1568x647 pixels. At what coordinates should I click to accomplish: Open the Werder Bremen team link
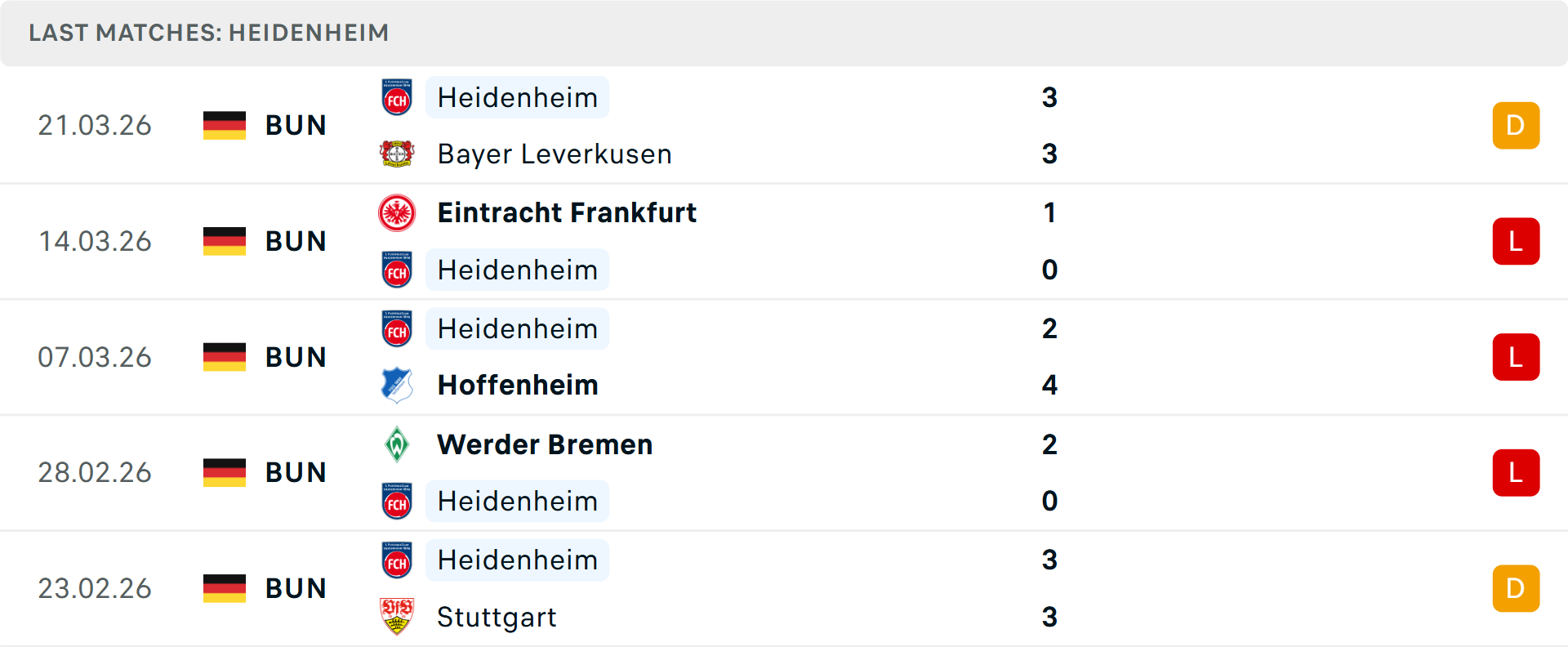point(545,445)
